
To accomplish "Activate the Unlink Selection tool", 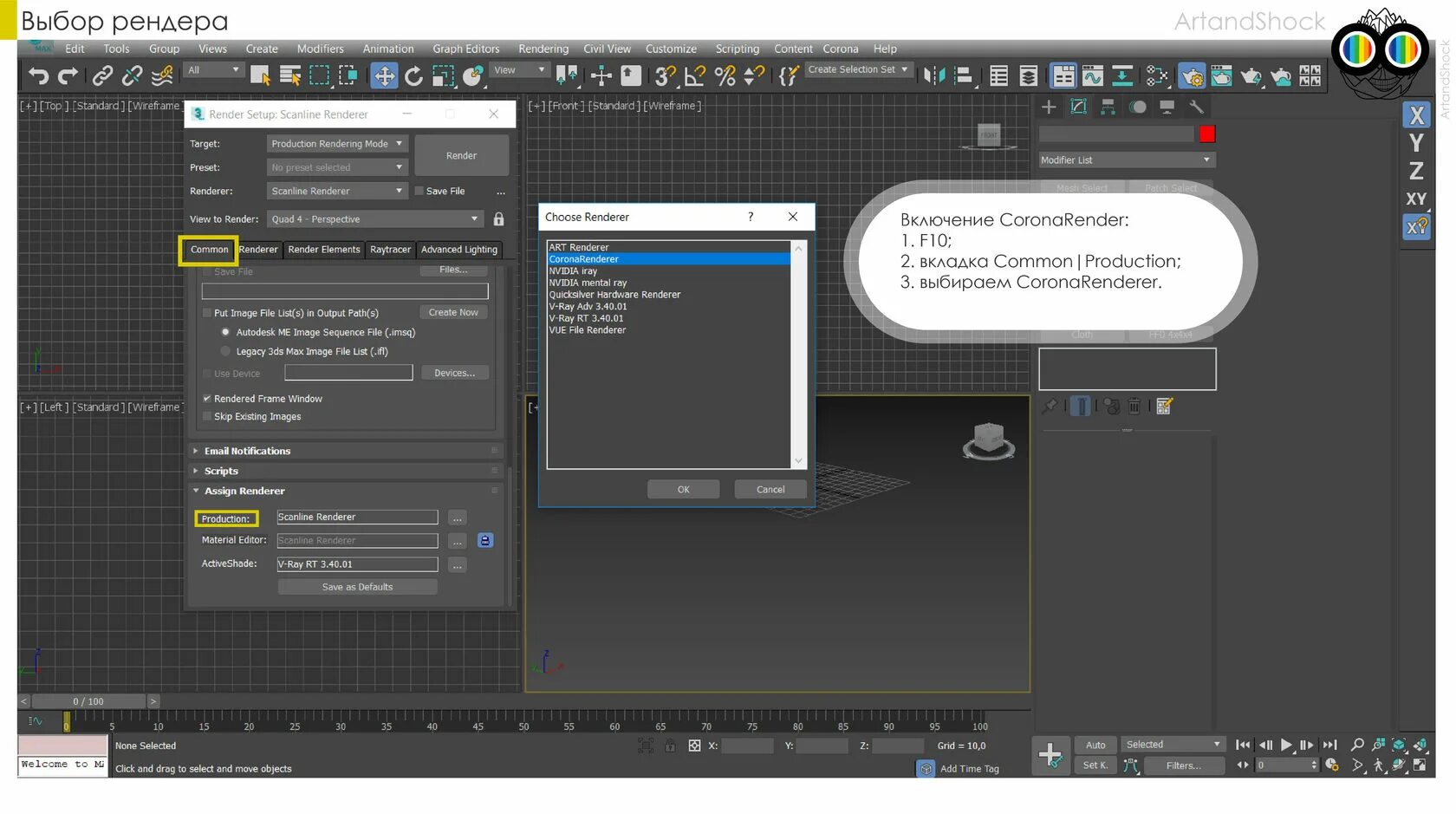I will pos(132,76).
